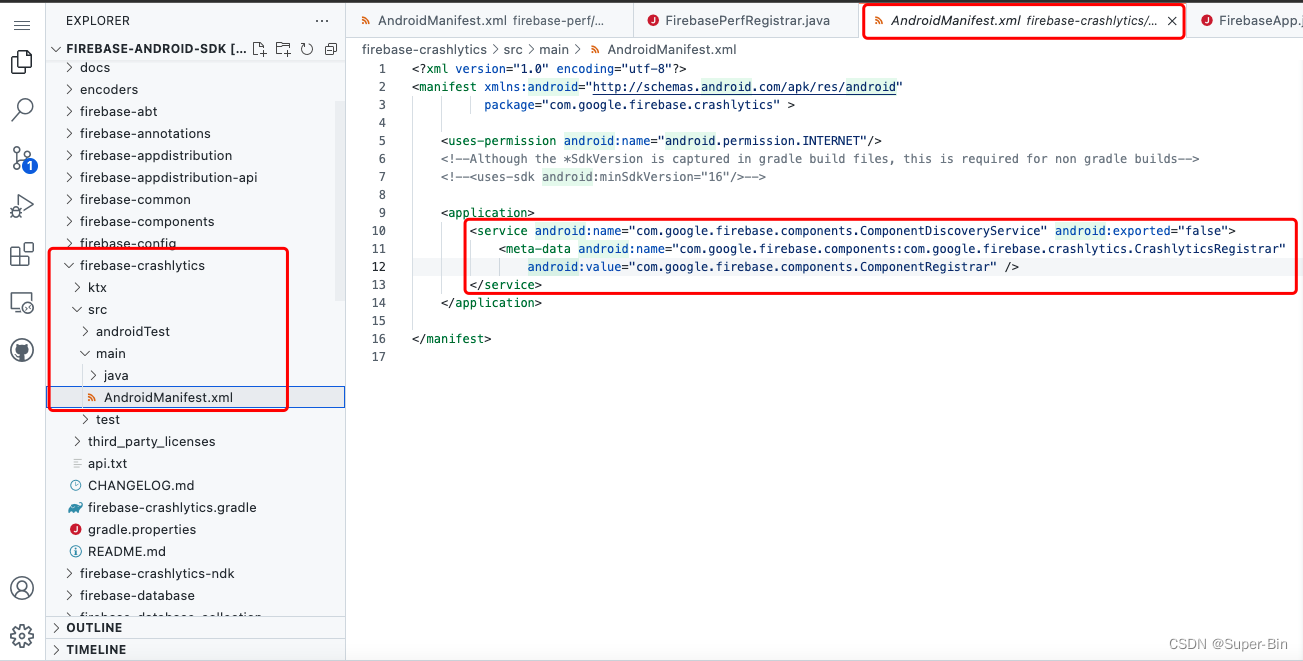This screenshot has width=1303, height=661.
Task: Click the CrashlyticsRegistrar meta-data line
Action: pyautogui.click(x=892, y=249)
